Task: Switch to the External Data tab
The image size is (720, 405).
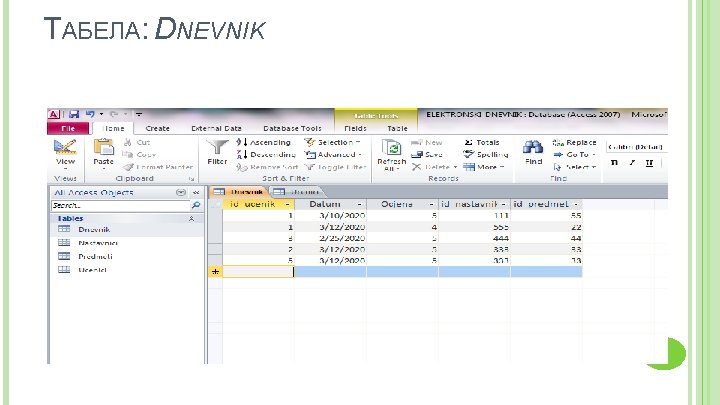Action: click(216, 128)
